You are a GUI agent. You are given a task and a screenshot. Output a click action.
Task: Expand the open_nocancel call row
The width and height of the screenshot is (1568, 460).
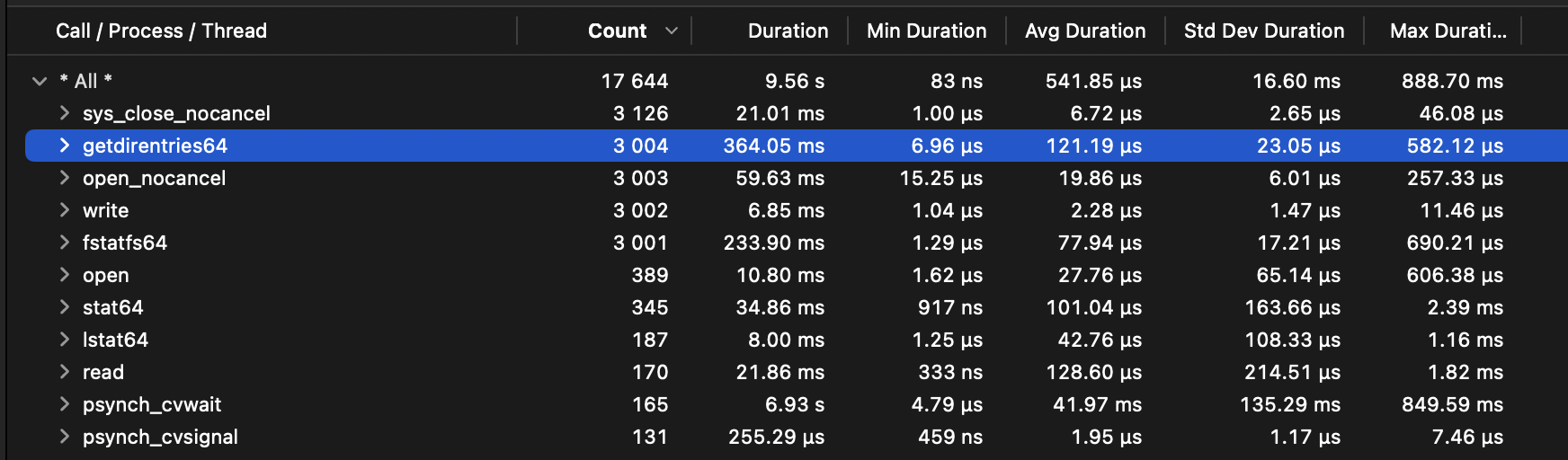[64, 178]
